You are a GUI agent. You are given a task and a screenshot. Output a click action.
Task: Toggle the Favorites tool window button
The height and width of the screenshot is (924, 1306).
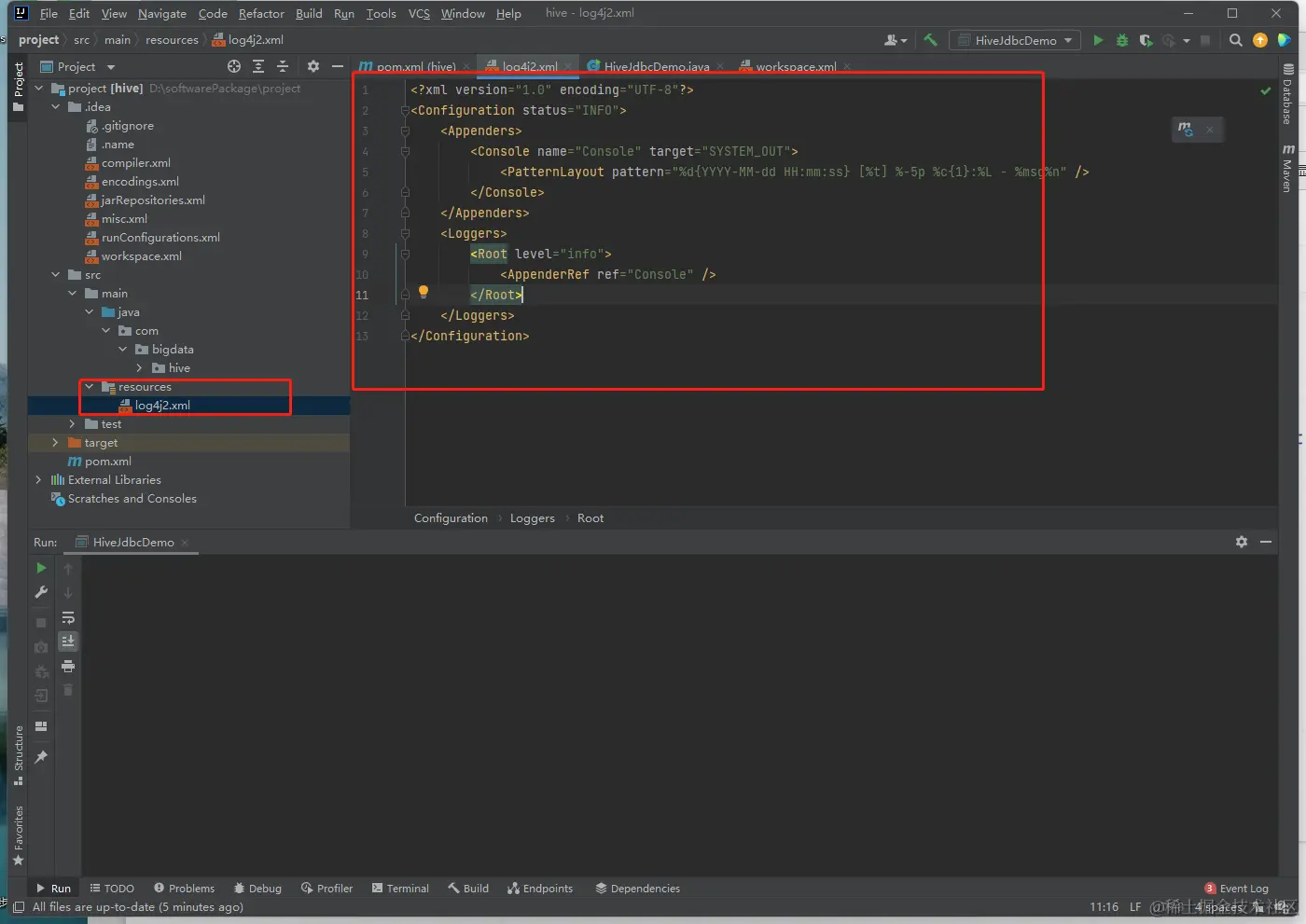pyautogui.click(x=18, y=835)
